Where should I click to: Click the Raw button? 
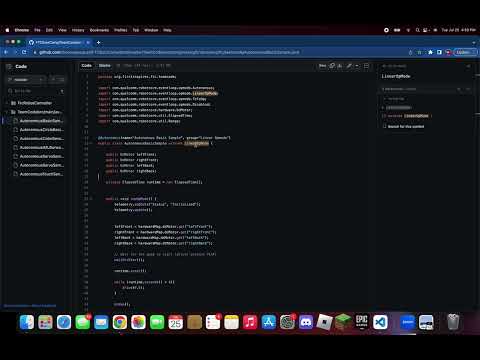[322, 66]
